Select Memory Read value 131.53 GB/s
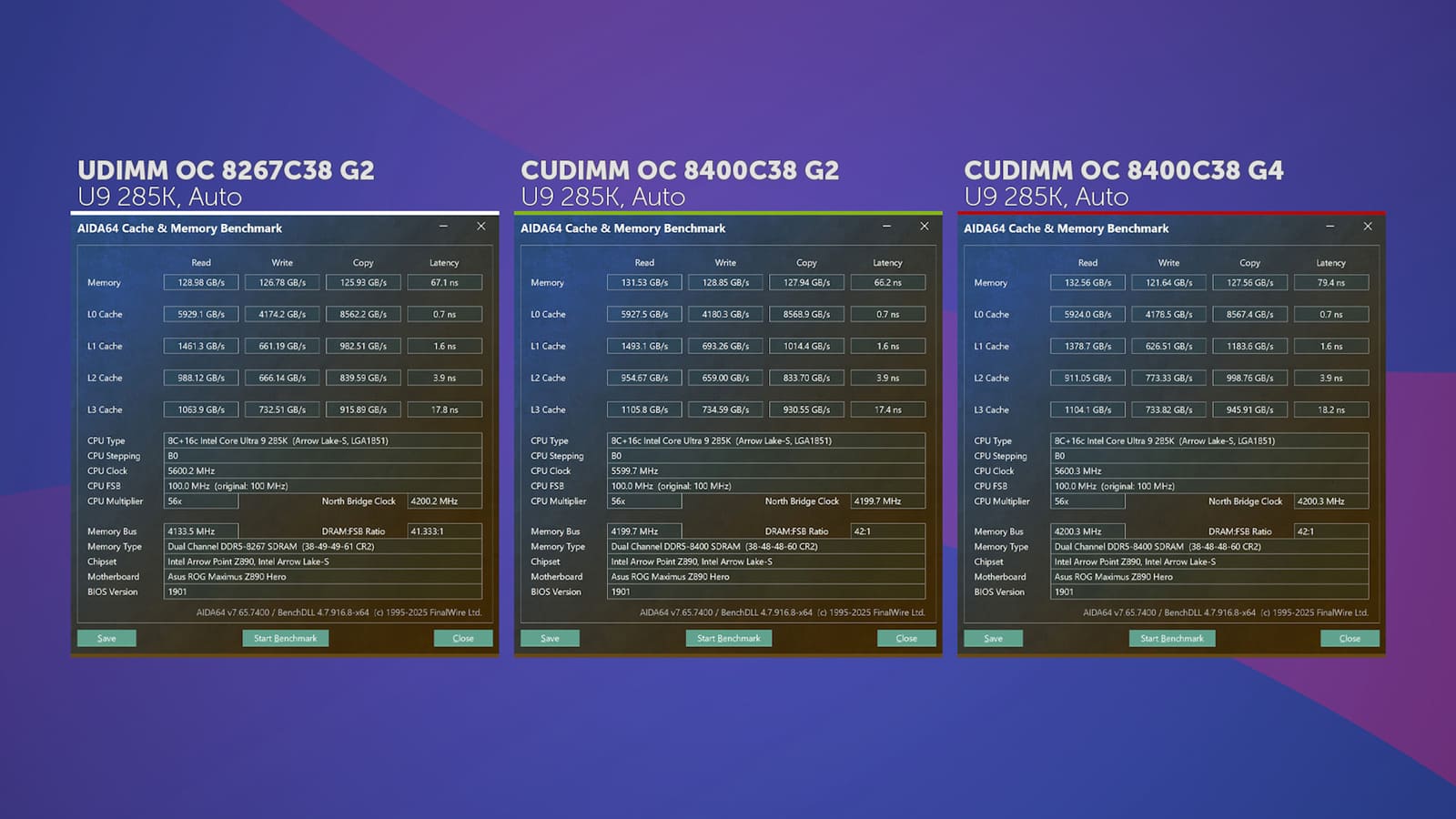This screenshot has width=1456, height=819. [x=644, y=282]
